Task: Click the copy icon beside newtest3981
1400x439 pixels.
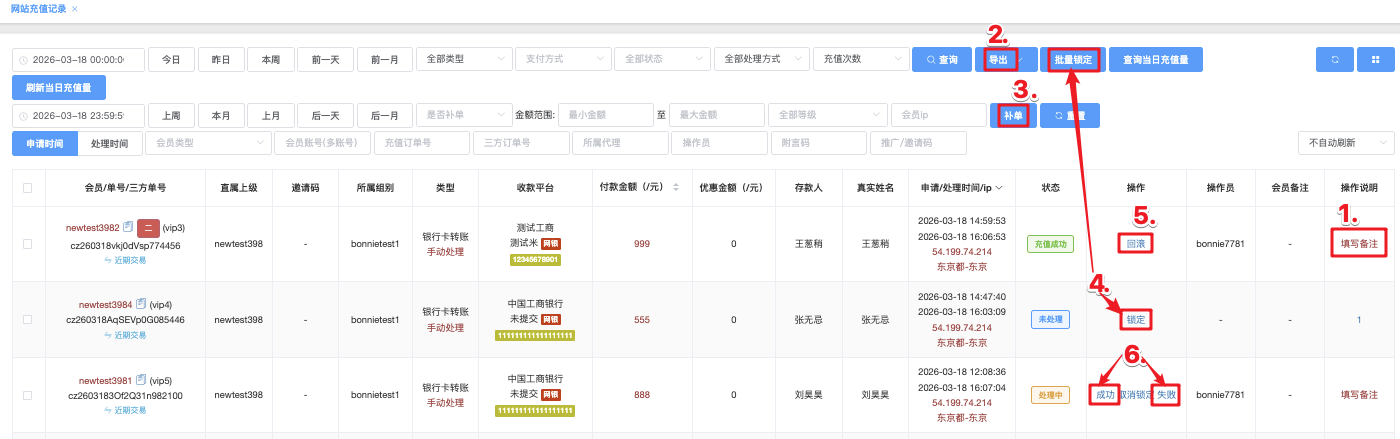Action: click(x=141, y=380)
